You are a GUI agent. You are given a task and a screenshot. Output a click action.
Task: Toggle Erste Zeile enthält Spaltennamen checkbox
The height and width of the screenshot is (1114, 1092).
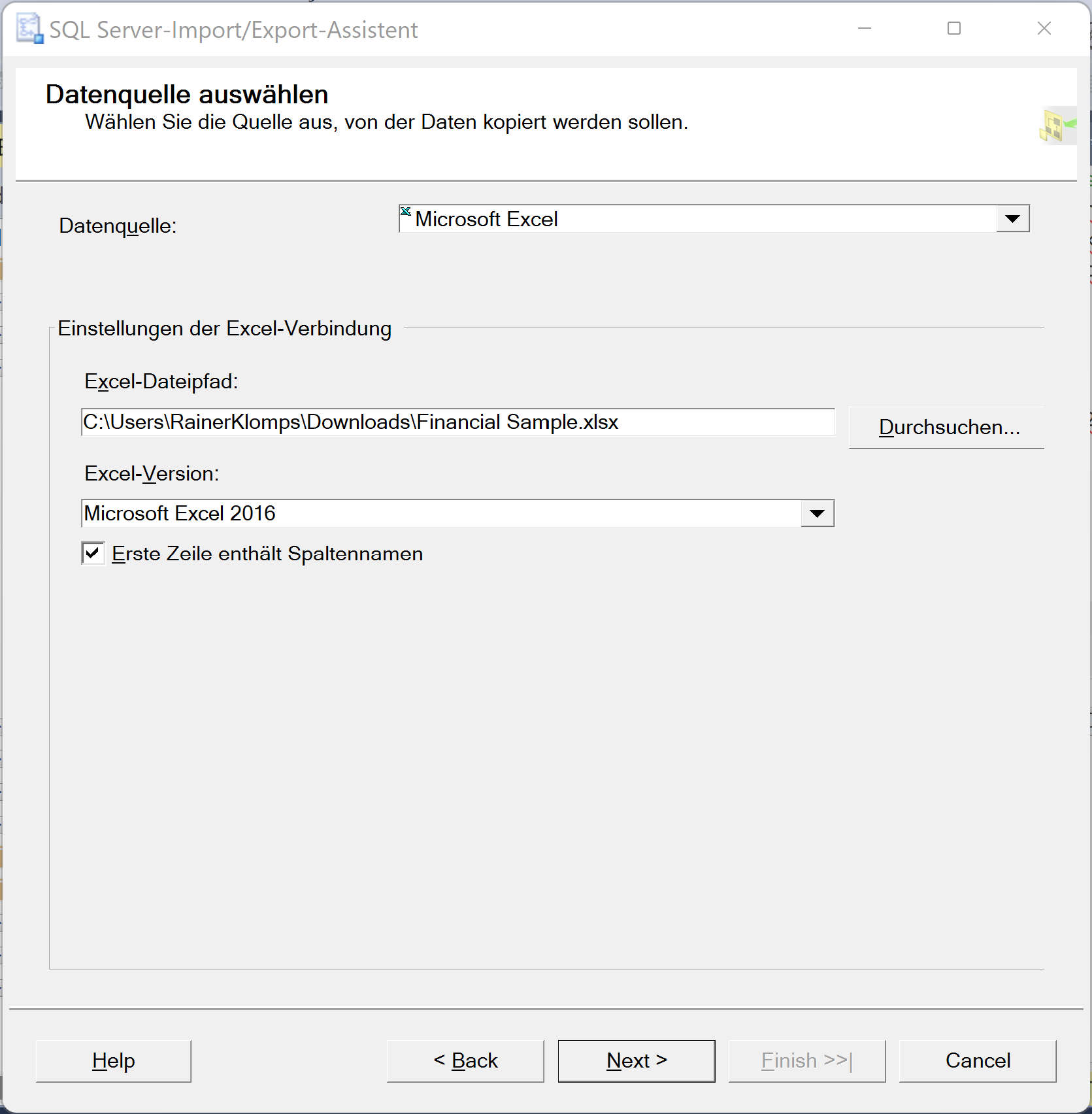point(93,554)
